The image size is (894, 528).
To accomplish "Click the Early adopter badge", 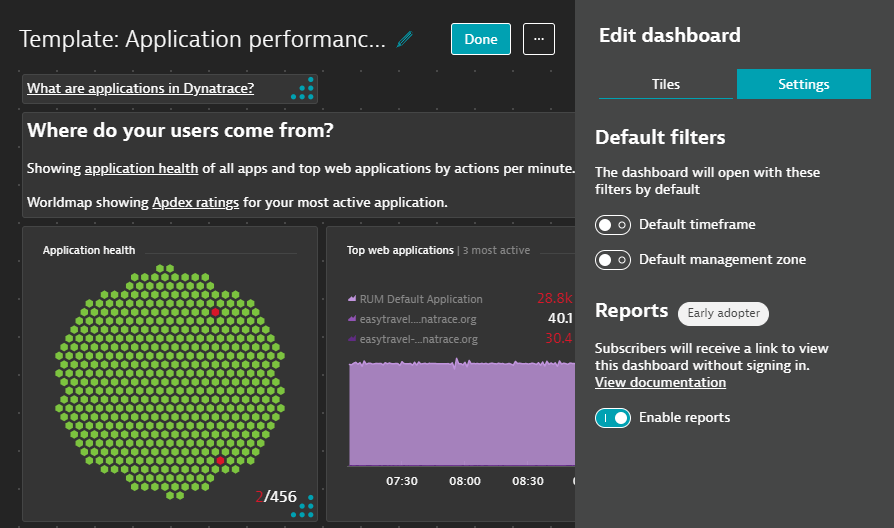I will tap(723, 314).
